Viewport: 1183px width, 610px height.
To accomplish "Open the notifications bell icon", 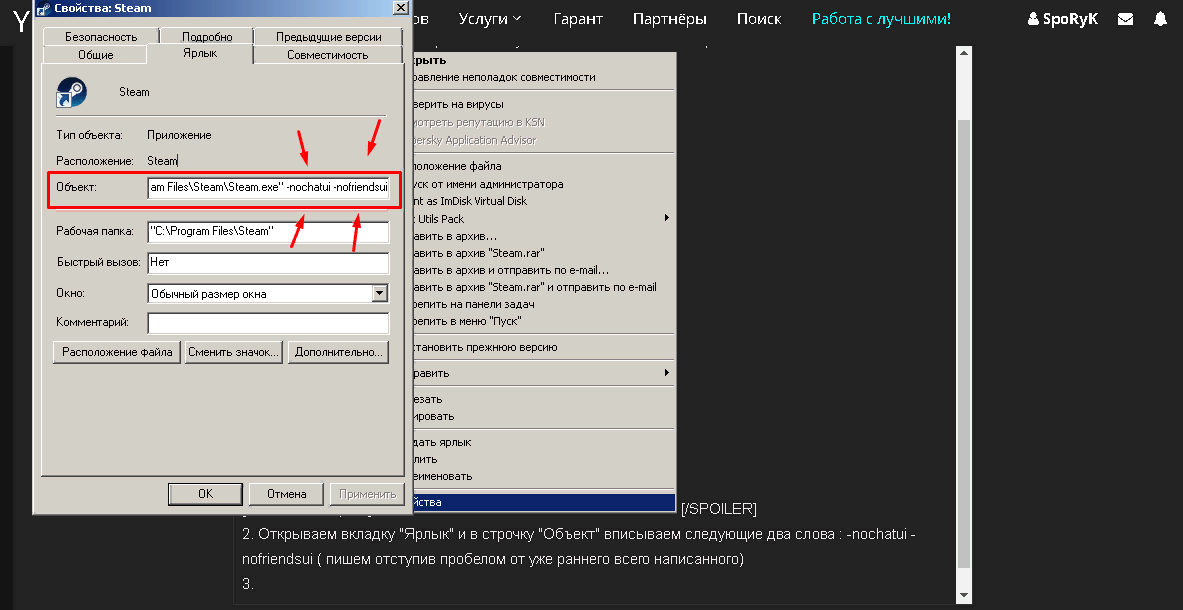I will coord(1160,20).
